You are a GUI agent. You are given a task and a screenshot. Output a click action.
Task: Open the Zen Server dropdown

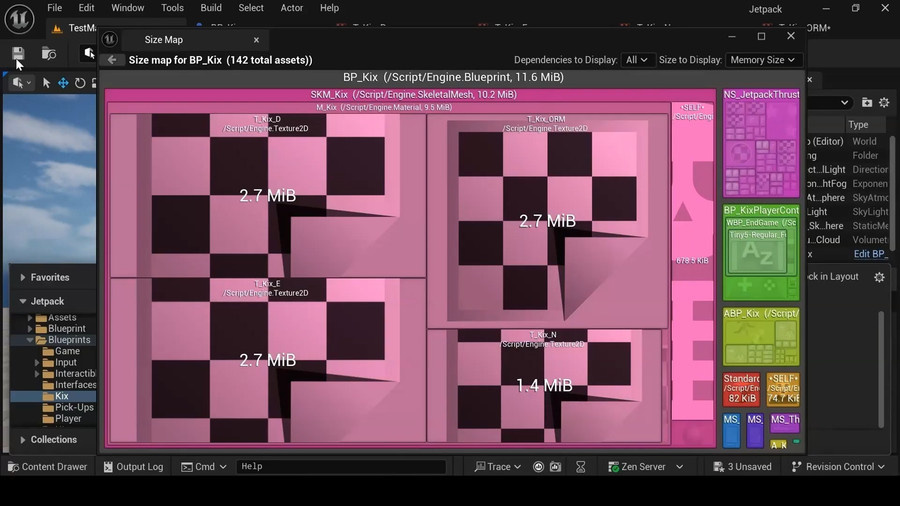pos(646,467)
